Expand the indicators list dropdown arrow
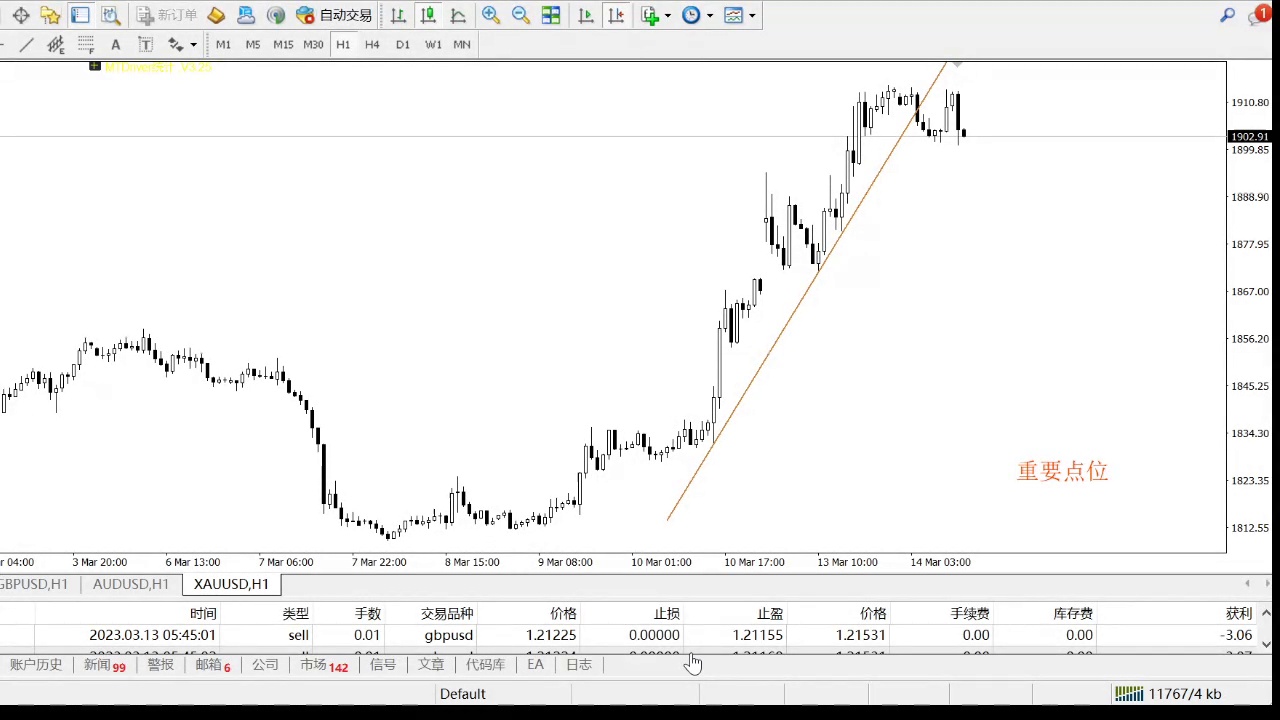Image resolution: width=1280 pixels, height=720 pixels. tap(668, 15)
